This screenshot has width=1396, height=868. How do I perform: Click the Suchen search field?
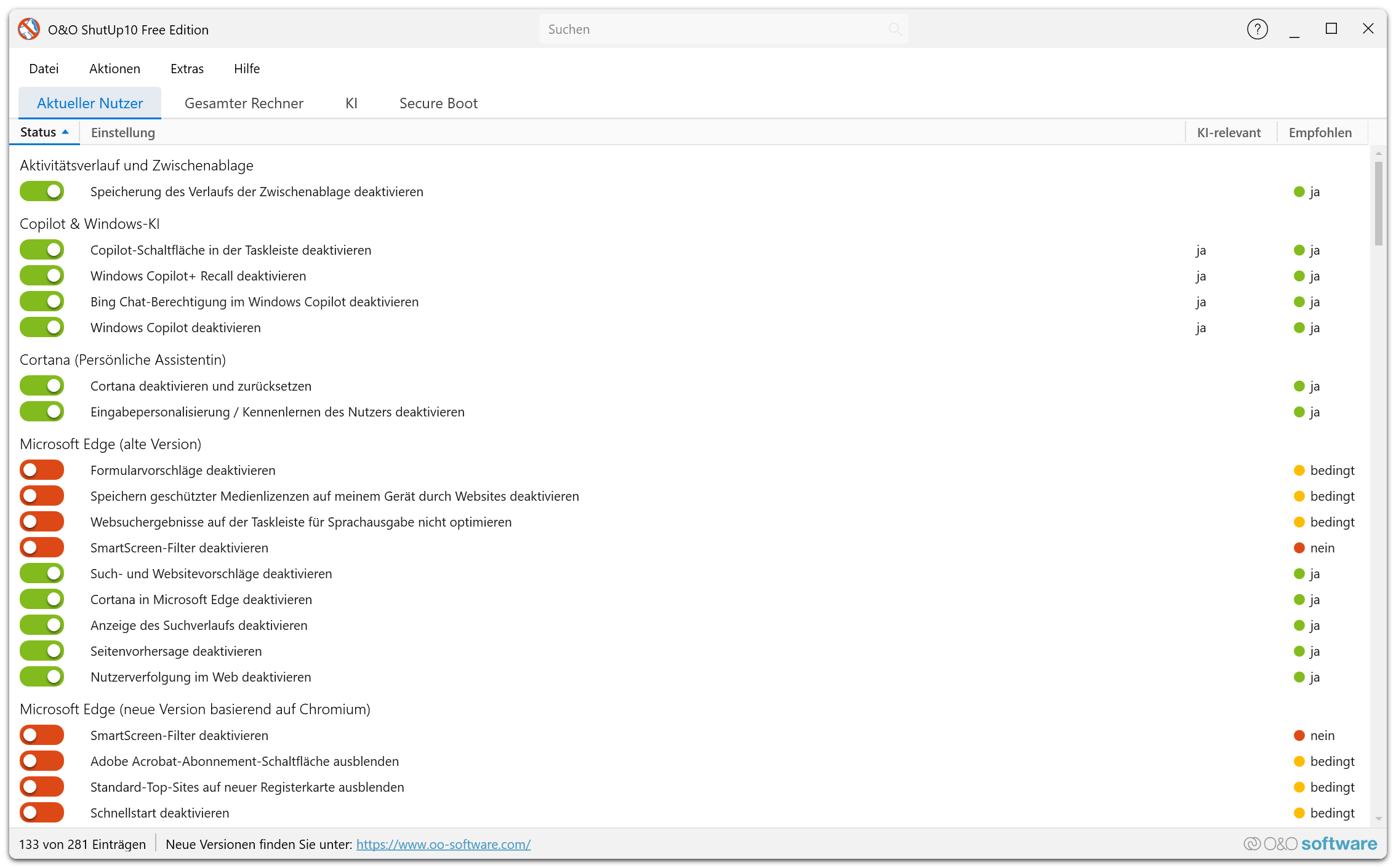(723, 29)
